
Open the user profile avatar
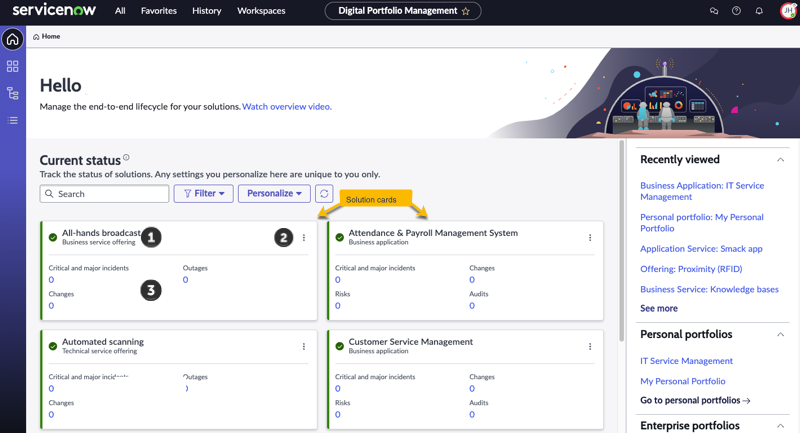[788, 11]
